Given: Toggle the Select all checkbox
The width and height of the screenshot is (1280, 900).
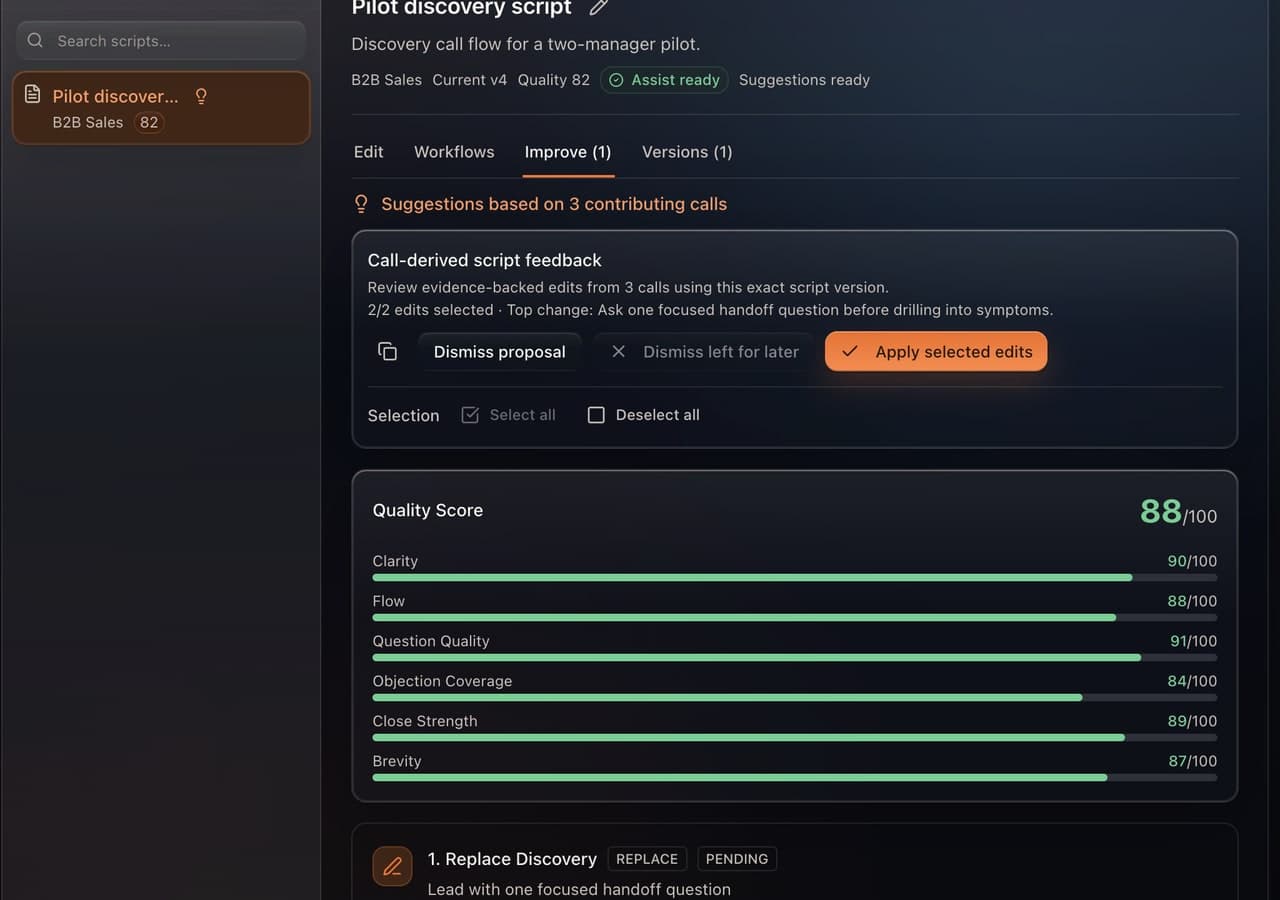Looking at the screenshot, I should (x=470, y=415).
